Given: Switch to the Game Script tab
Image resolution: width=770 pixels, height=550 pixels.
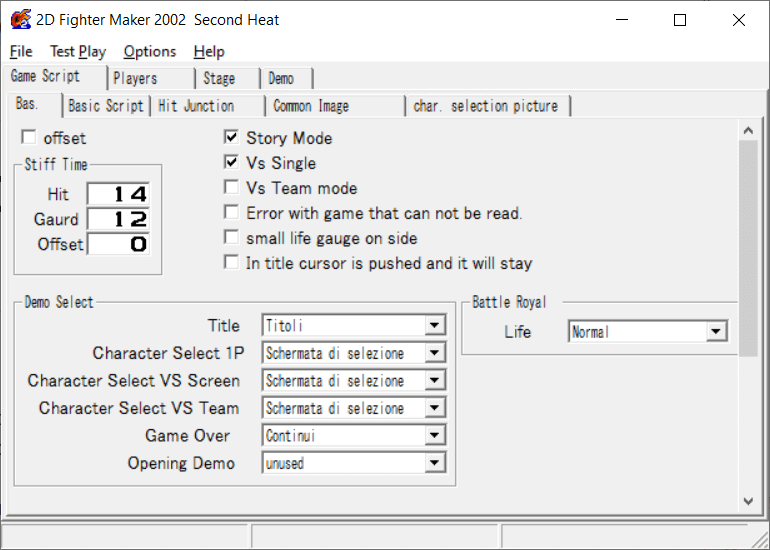Looking at the screenshot, I should (54, 76).
